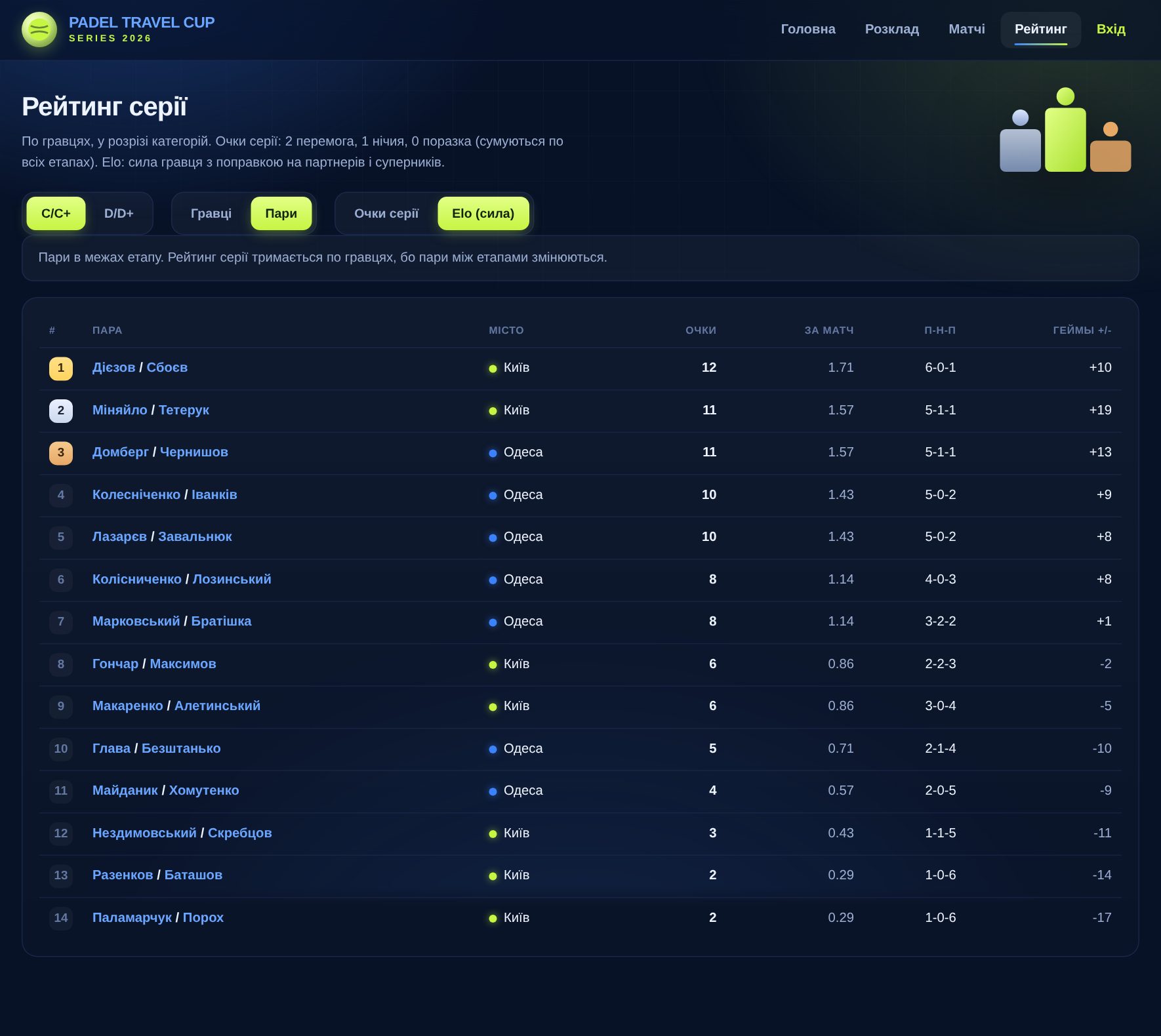Open the Розклад nav item

[892, 30]
